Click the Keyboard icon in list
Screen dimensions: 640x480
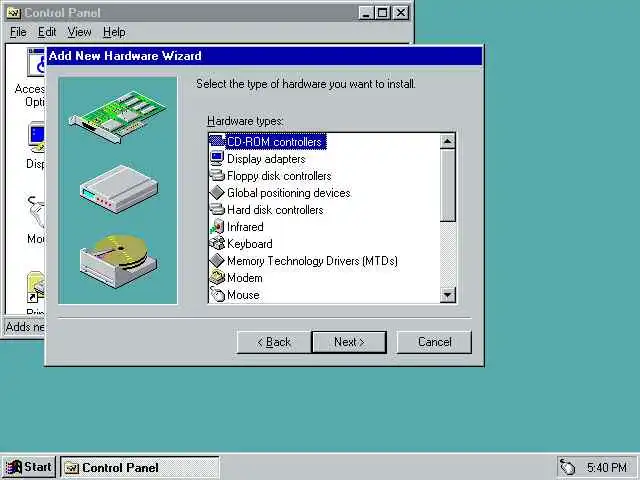(x=217, y=243)
